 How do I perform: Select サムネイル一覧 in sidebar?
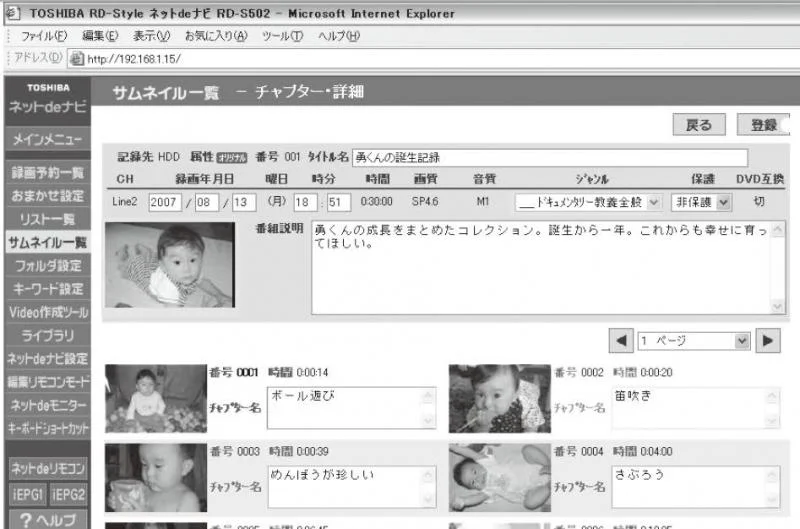pyautogui.click(x=47, y=243)
